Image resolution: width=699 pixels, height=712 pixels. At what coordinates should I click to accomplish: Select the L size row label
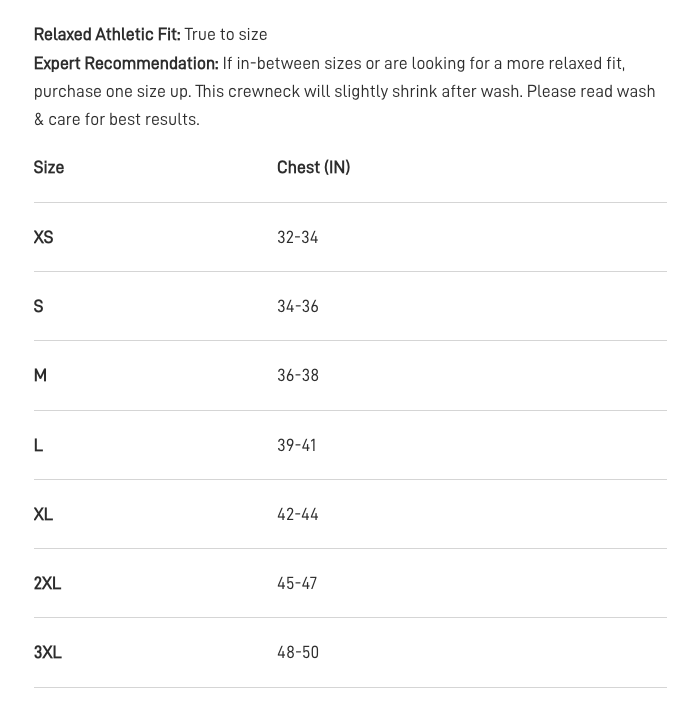[x=38, y=445]
